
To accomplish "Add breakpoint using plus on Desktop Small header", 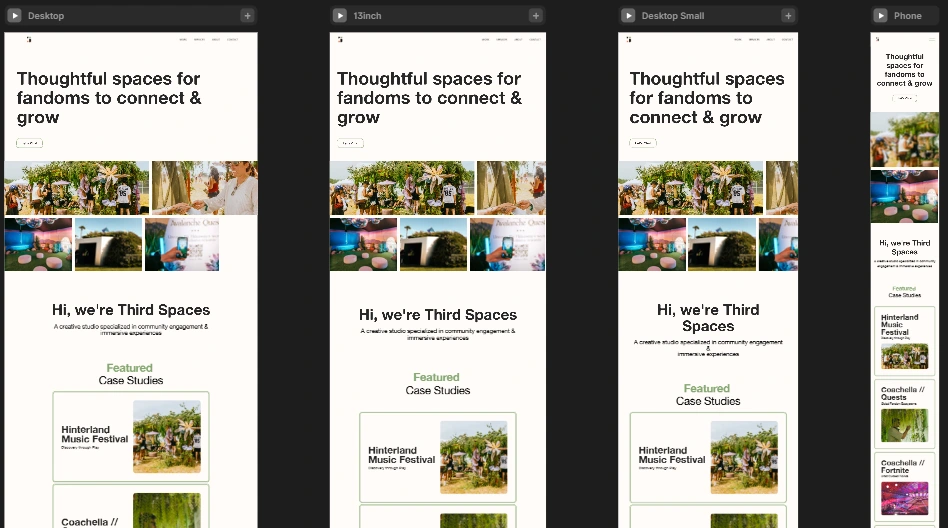I will [x=788, y=16].
